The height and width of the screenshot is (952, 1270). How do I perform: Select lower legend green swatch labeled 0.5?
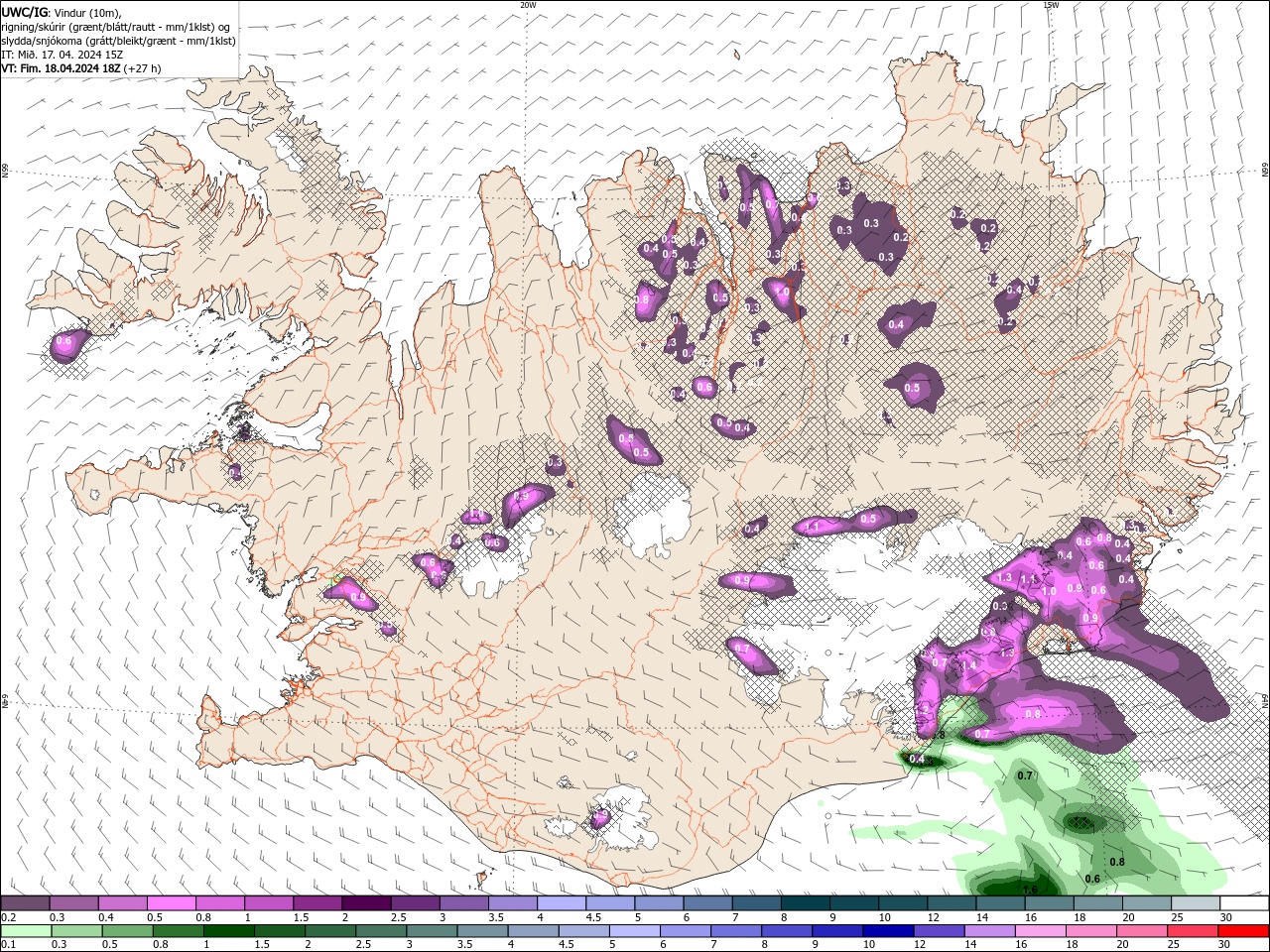(127, 931)
